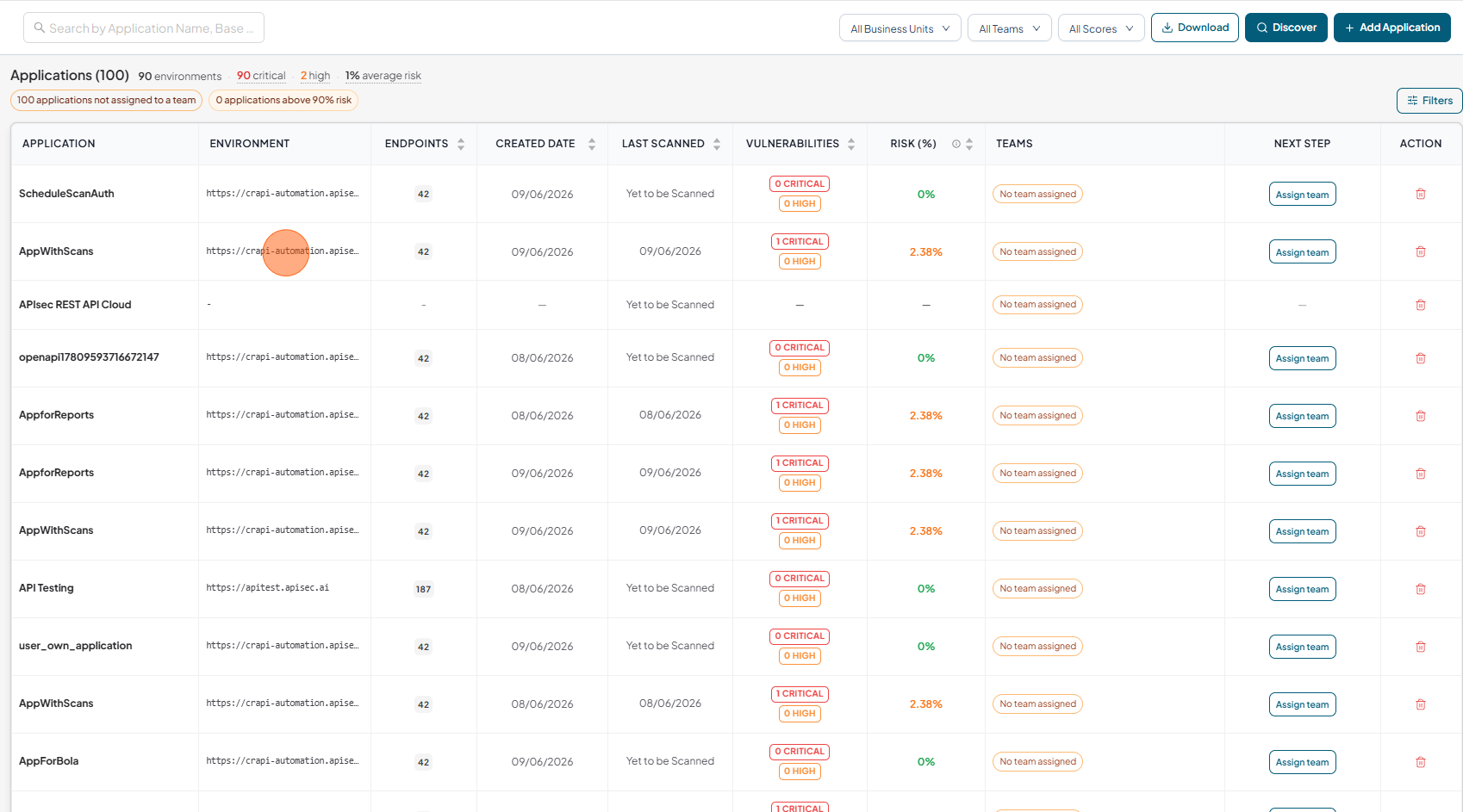Image resolution: width=1463 pixels, height=812 pixels.
Task: Click trash icon in APIsec REST API Cloud row
Action: click(x=1421, y=305)
